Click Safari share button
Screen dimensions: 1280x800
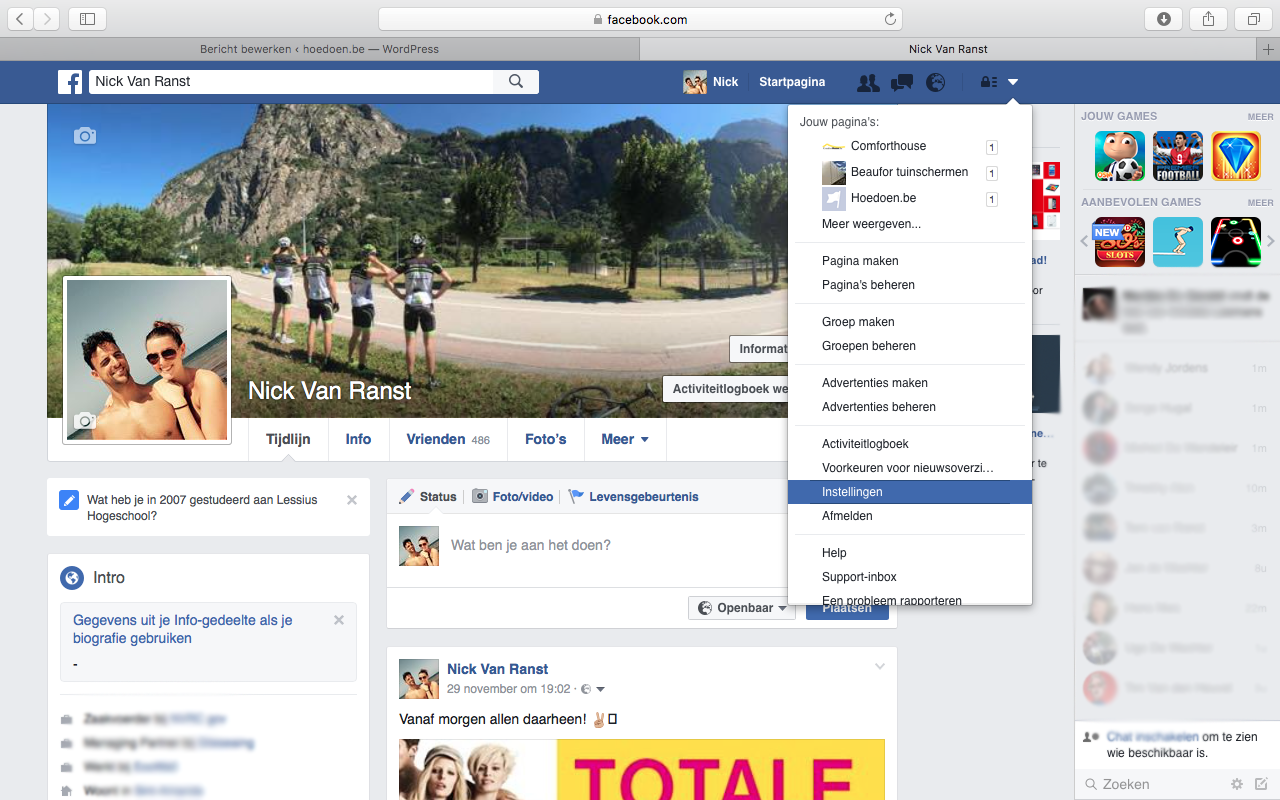1208,19
